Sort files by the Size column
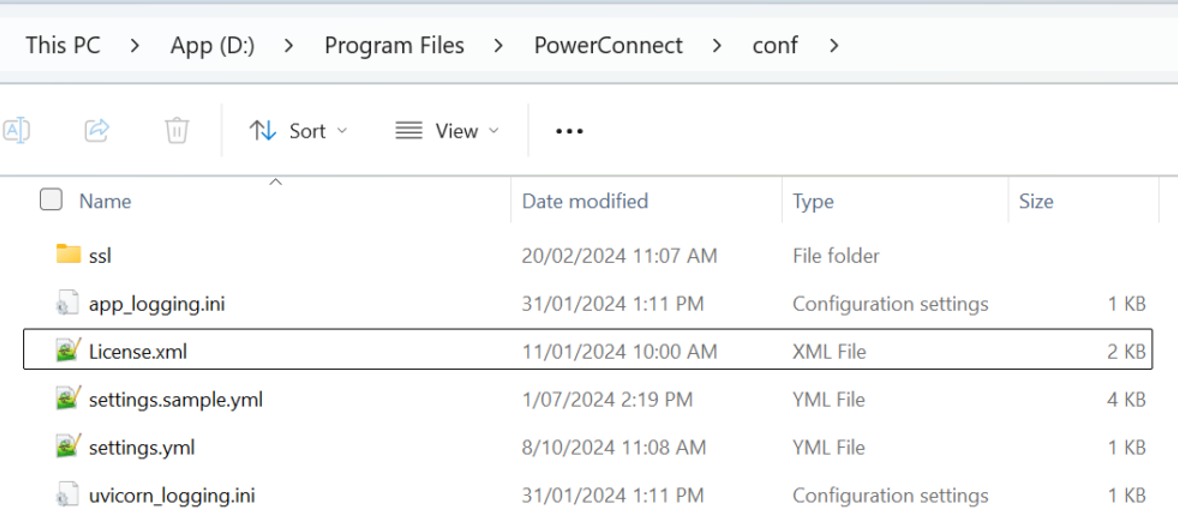 (1036, 201)
